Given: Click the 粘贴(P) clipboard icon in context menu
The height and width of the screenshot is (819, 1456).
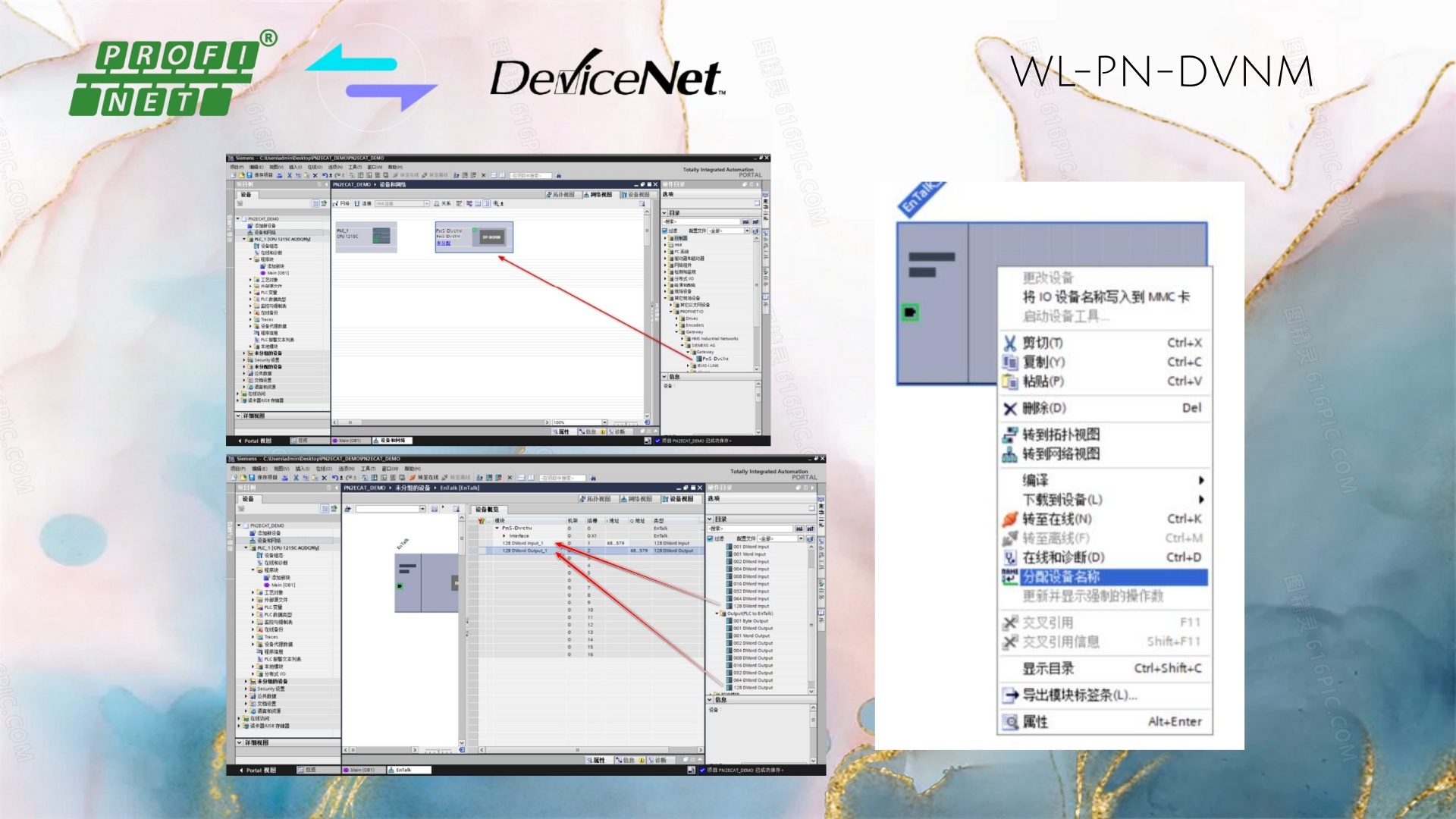Looking at the screenshot, I should [x=1009, y=381].
